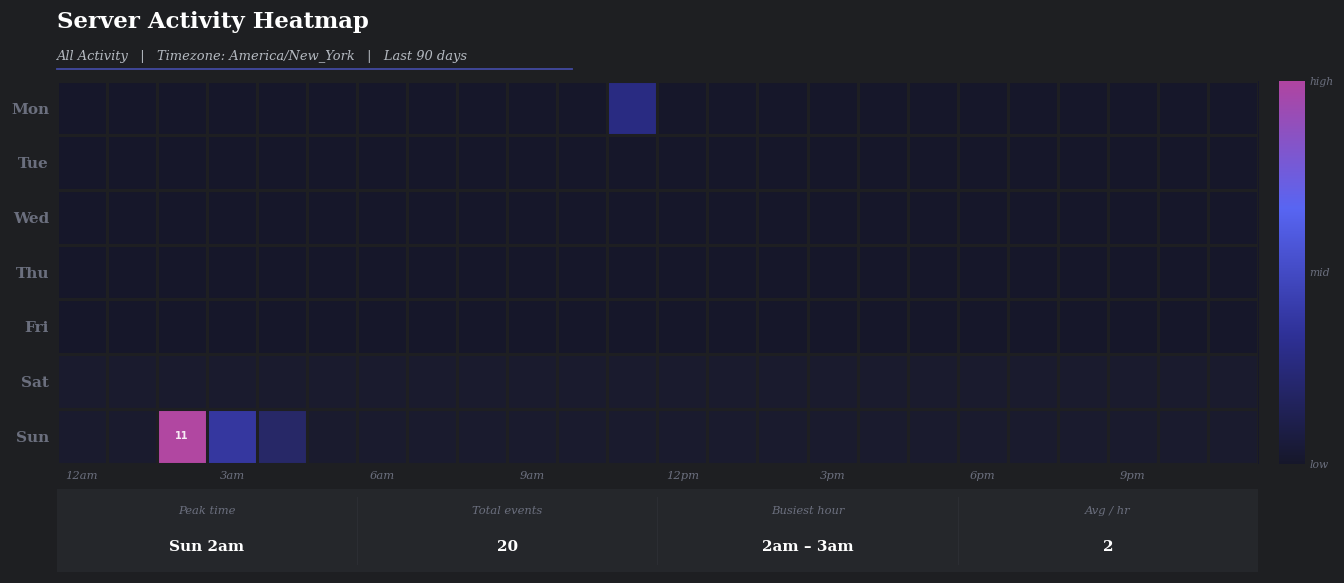Image resolution: width=1344 pixels, height=583 pixels.
Task: Select the mid label on color scale
Action: click(x=1319, y=271)
